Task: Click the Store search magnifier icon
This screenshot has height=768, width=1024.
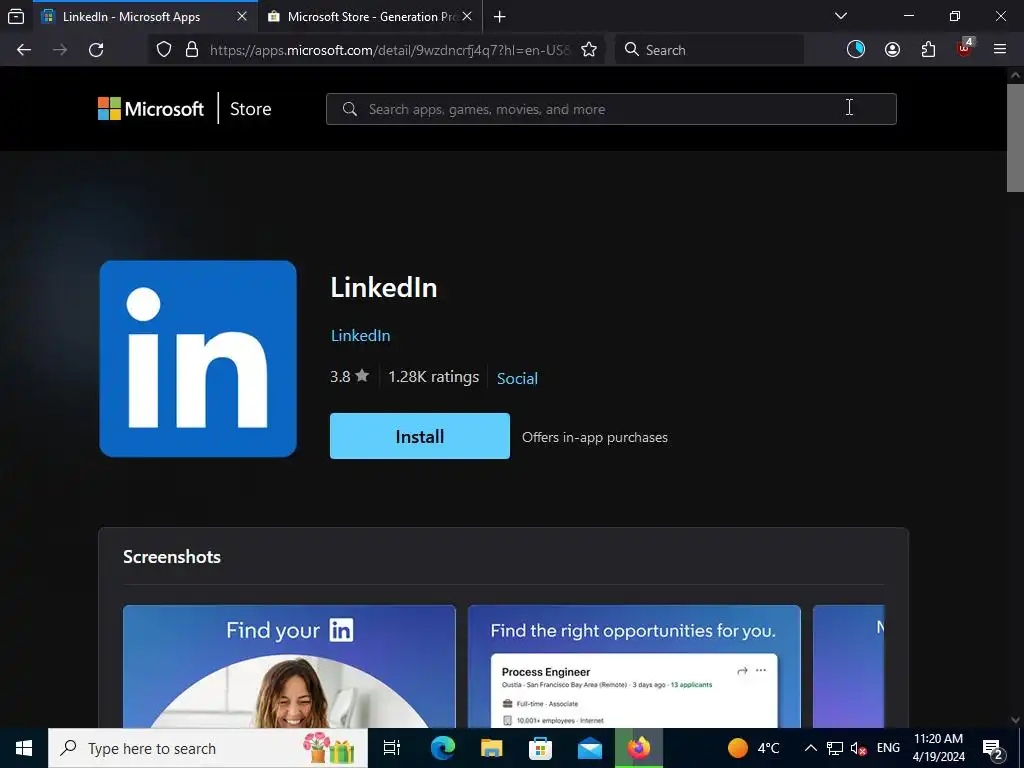Action: 350,109
